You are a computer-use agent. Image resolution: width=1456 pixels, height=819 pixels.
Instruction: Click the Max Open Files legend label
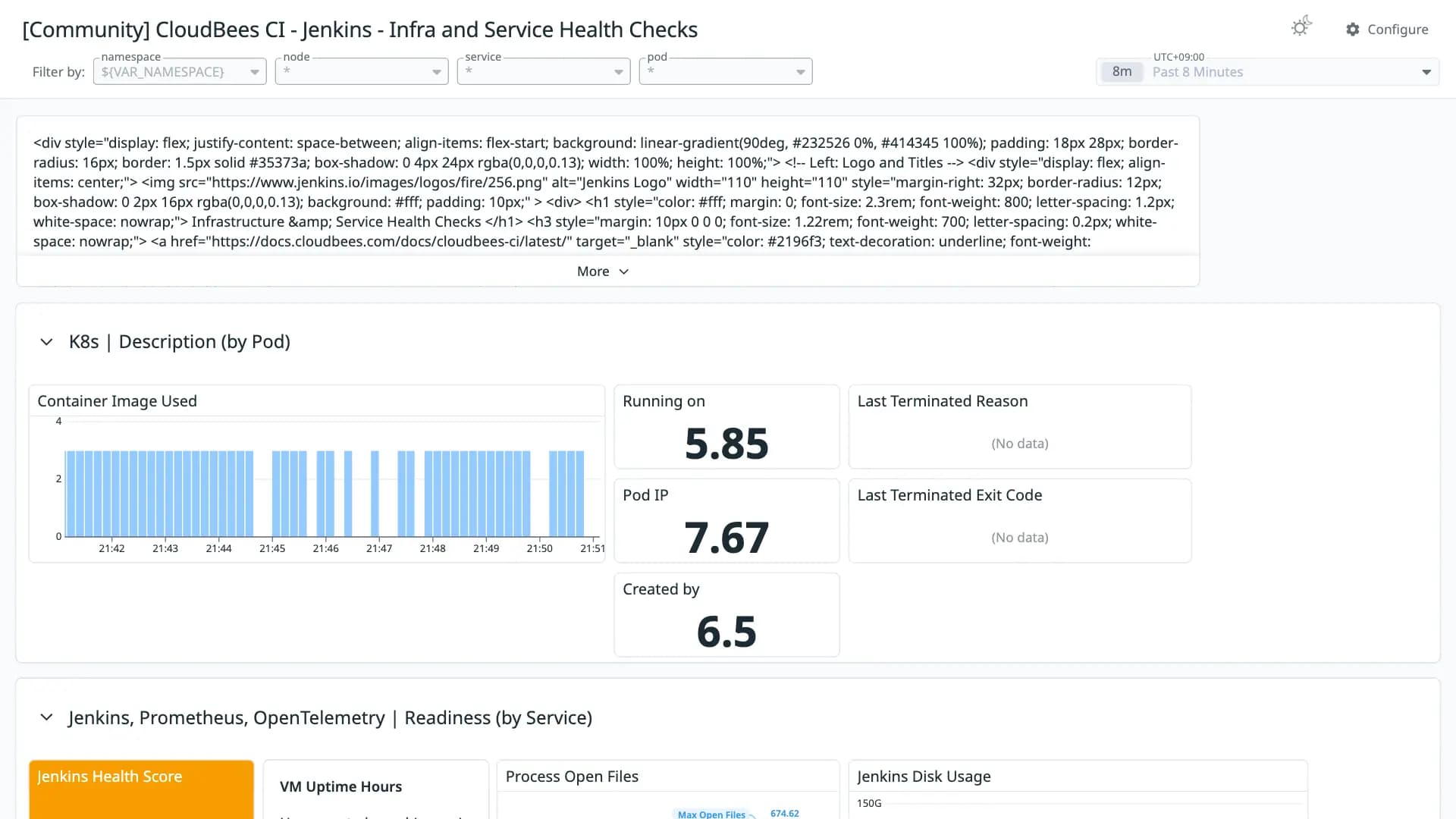[x=711, y=814]
